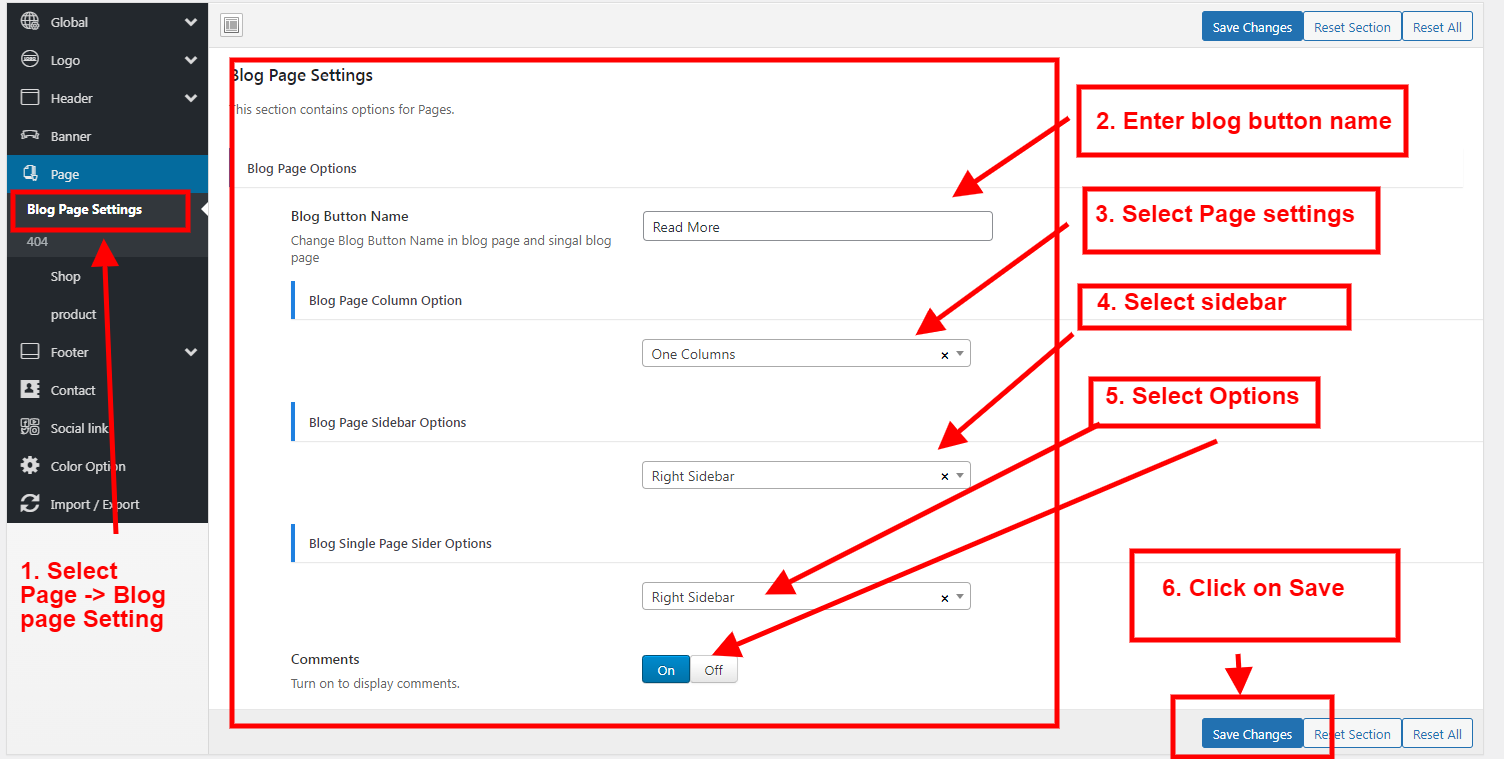This screenshot has width=1504, height=759.
Task: Click the top Reset Section button
Action: (x=1352, y=27)
